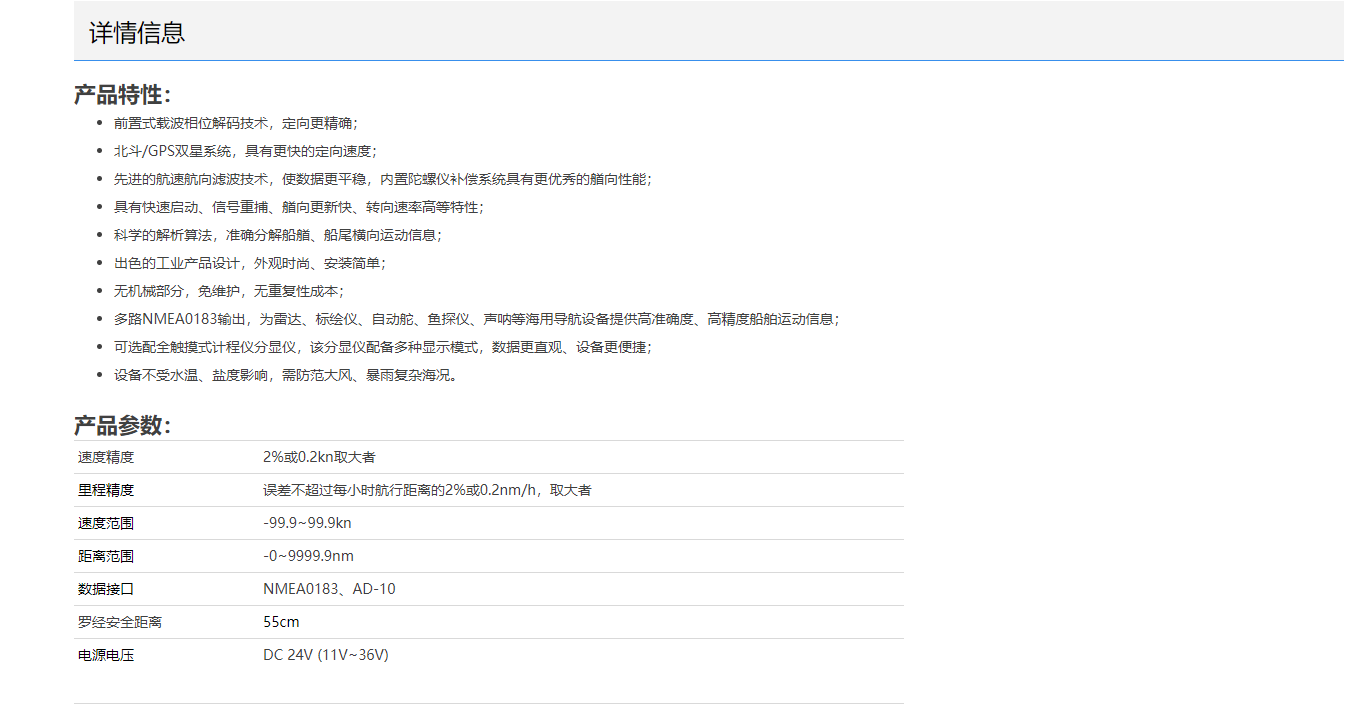Screen dimensions: 1372x706
Task: Click bullet starting 可选配全触摸式计程仪分显仪
Action: [x=382, y=347]
